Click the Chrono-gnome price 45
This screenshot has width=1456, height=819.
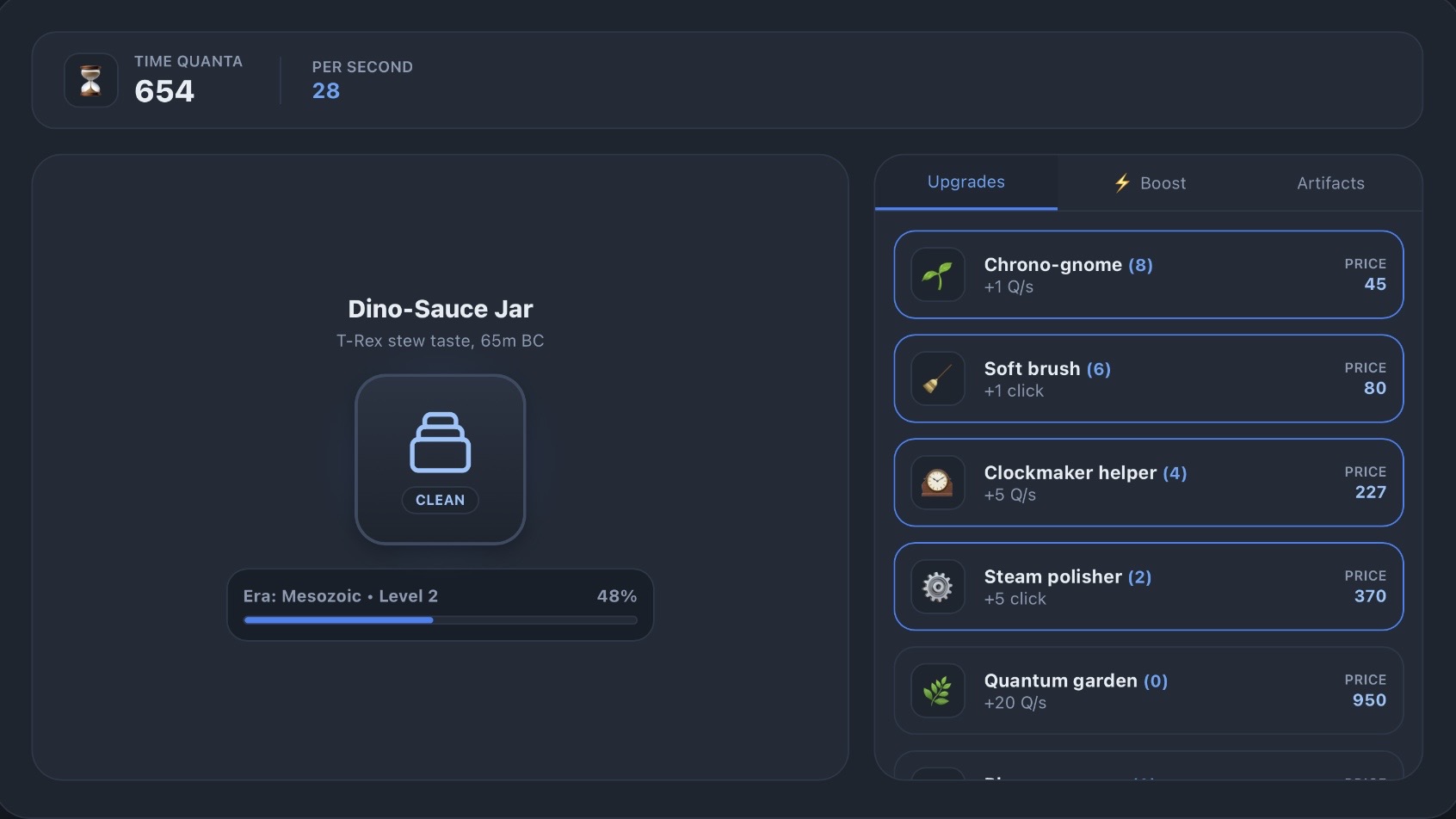click(1375, 285)
